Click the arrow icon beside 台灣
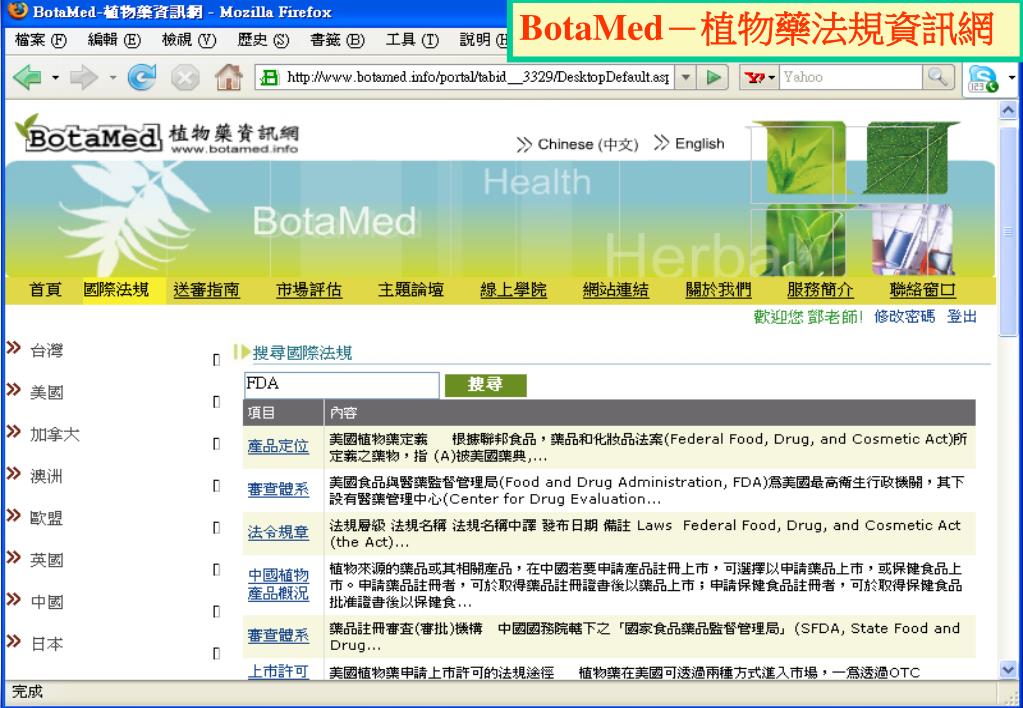The image size is (1023, 708). tap(14, 347)
